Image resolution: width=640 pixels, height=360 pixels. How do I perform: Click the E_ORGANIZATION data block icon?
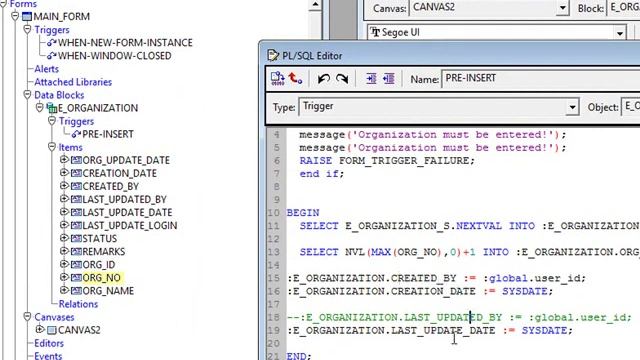51,108
